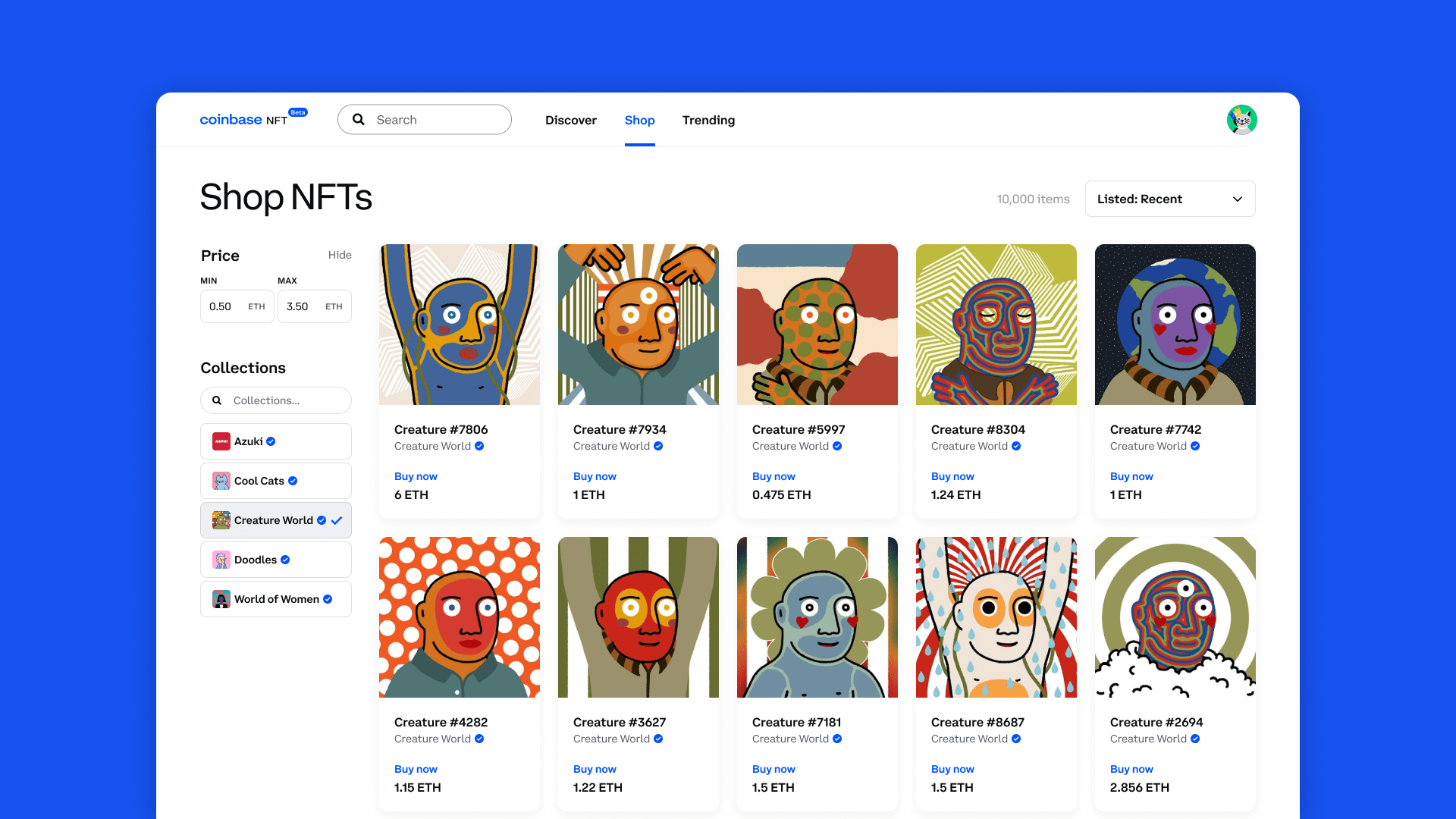
Task: Open the Listed: Recent sort dropdown
Action: (x=1169, y=199)
